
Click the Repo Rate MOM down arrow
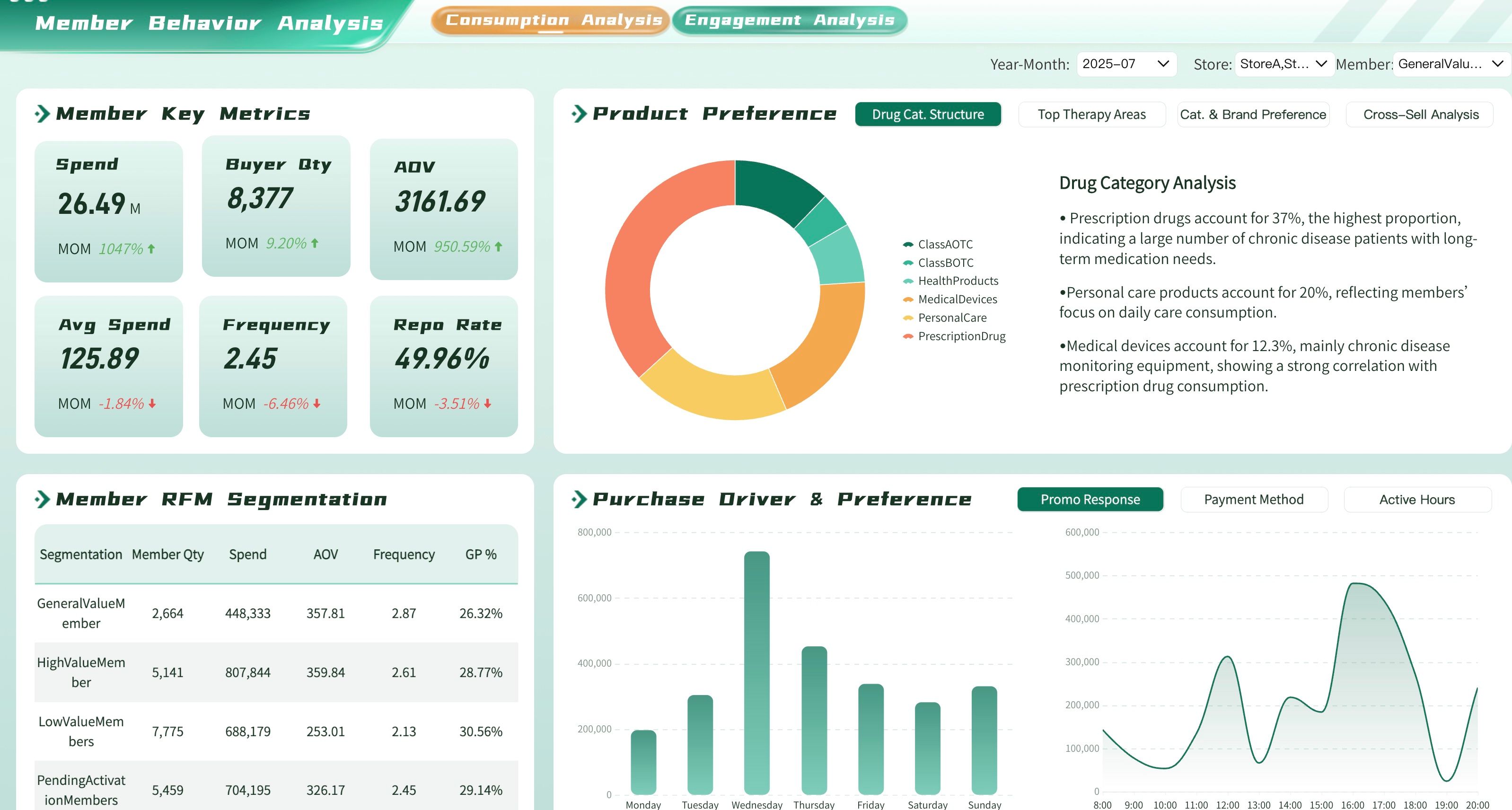[x=488, y=404]
